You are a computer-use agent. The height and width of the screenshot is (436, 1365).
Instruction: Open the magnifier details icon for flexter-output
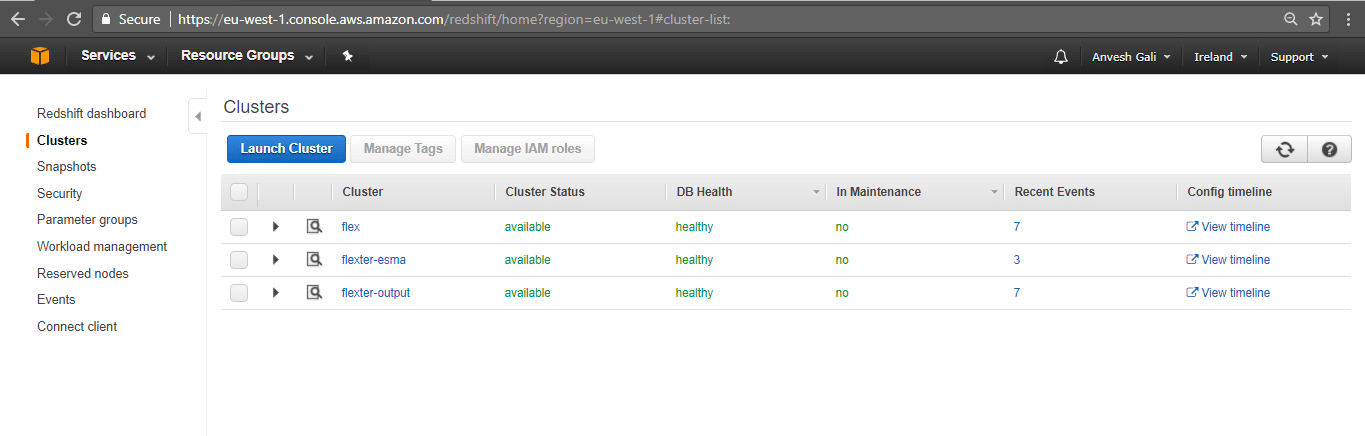314,293
